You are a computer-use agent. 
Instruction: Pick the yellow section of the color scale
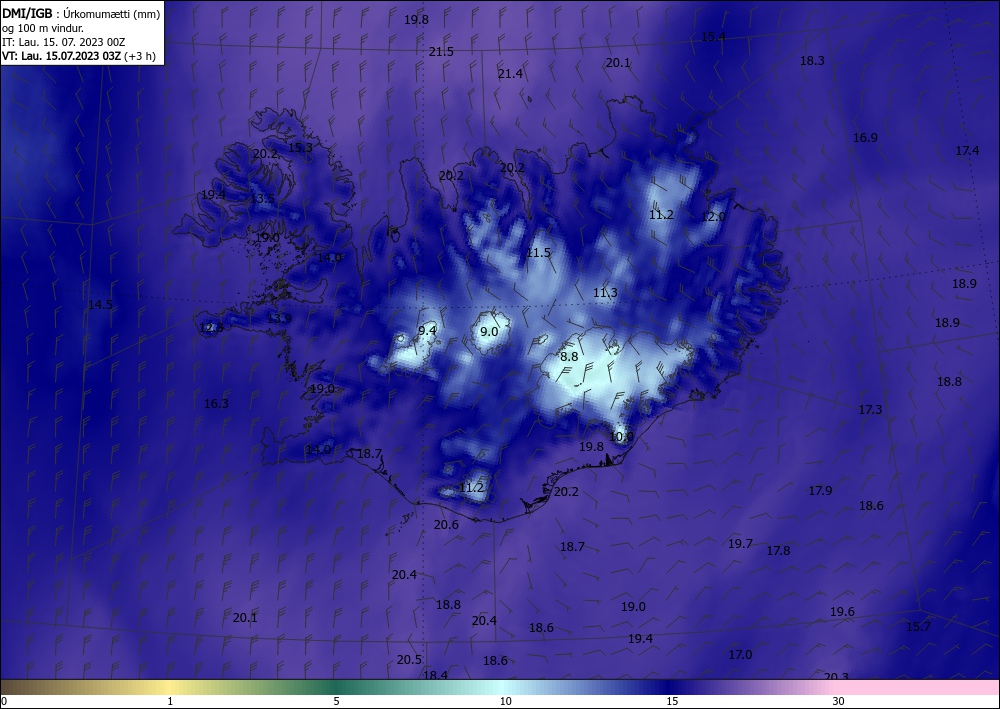point(169,687)
